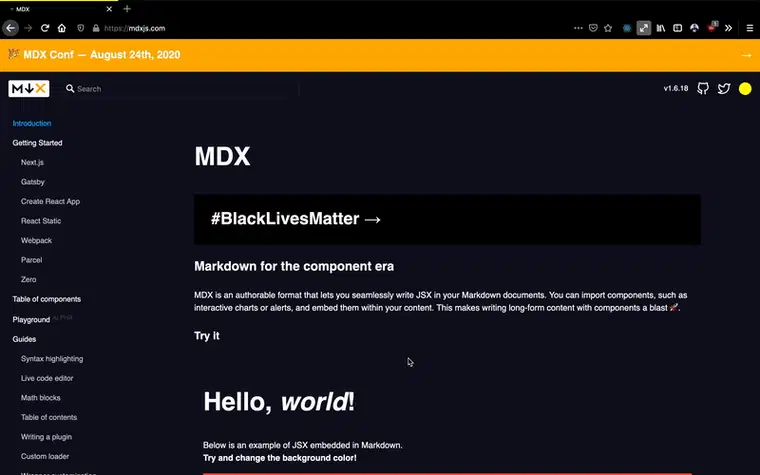Viewport: 760px width, 475px height.
Task: Go back with the browser back arrow
Action: 11,28
